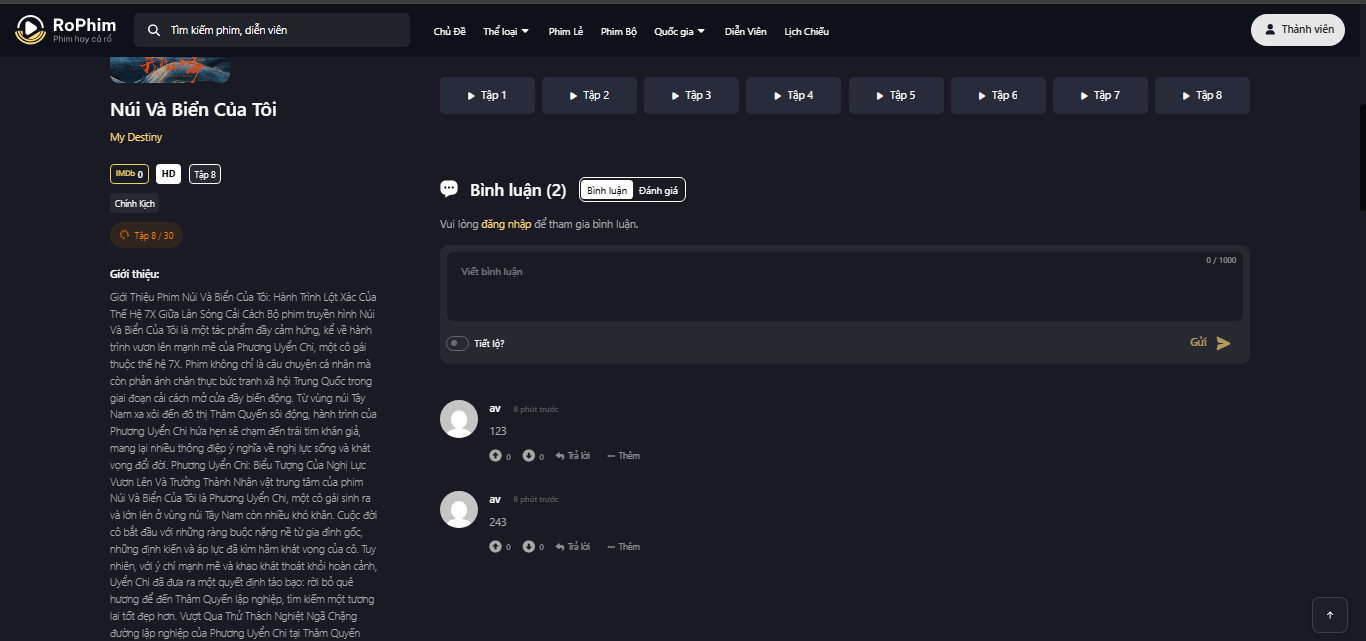Downvote the comment "243"
Image resolution: width=1366 pixels, height=641 pixels.
click(527, 546)
